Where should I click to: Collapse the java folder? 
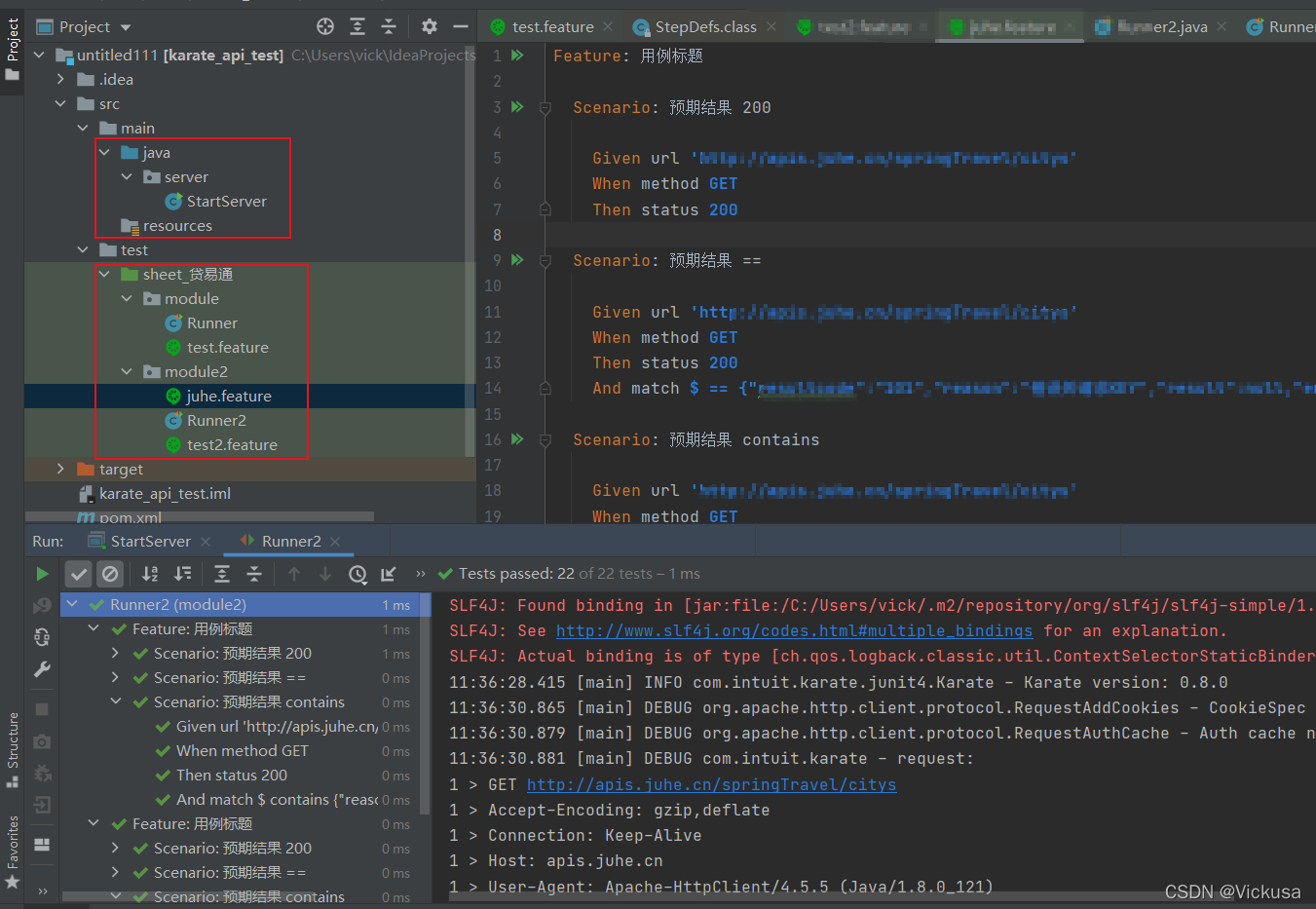click(104, 152)
